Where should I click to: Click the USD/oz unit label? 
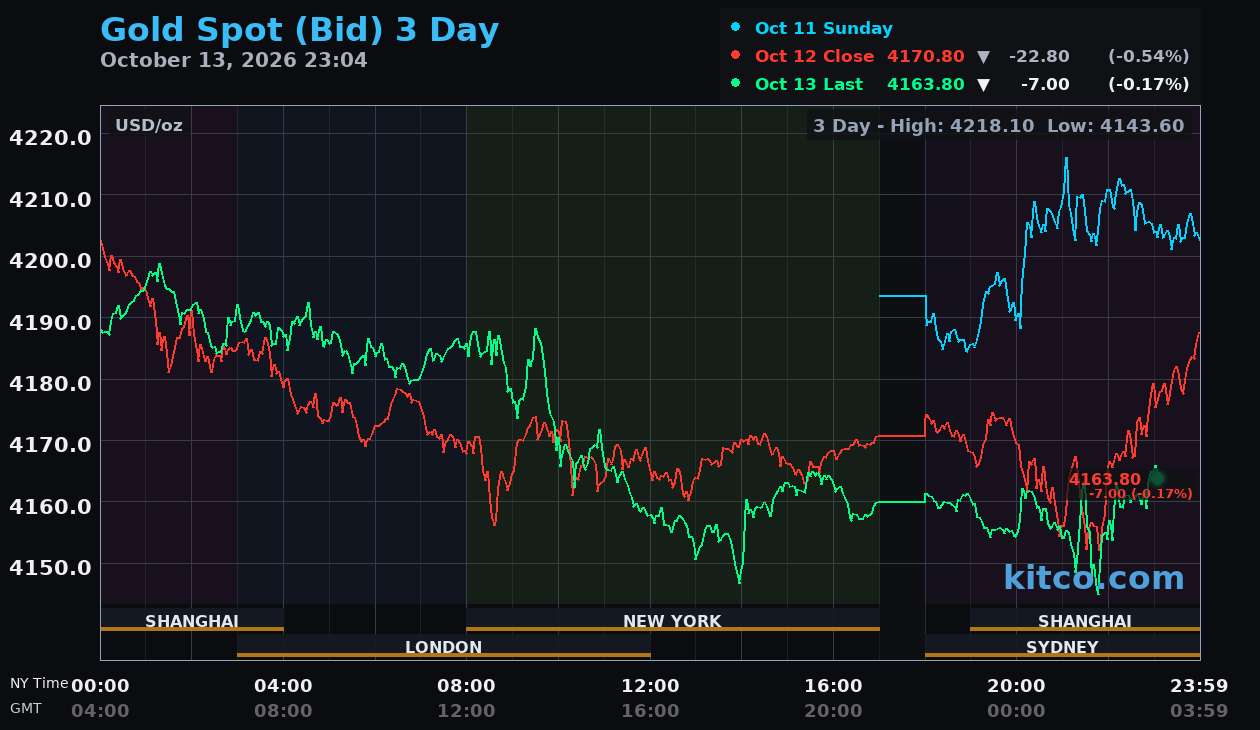coord(149,125)
